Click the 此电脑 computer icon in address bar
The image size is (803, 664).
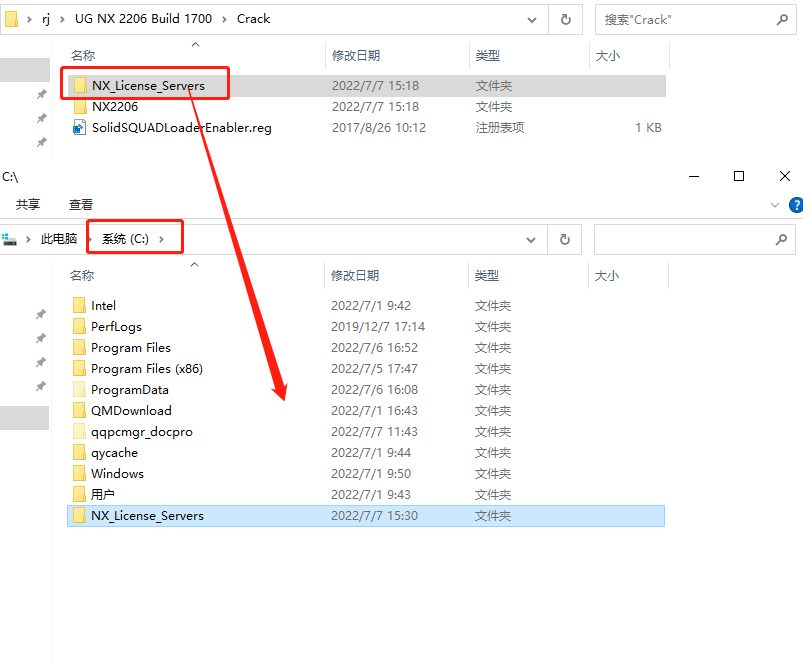[x=10, y=238]
